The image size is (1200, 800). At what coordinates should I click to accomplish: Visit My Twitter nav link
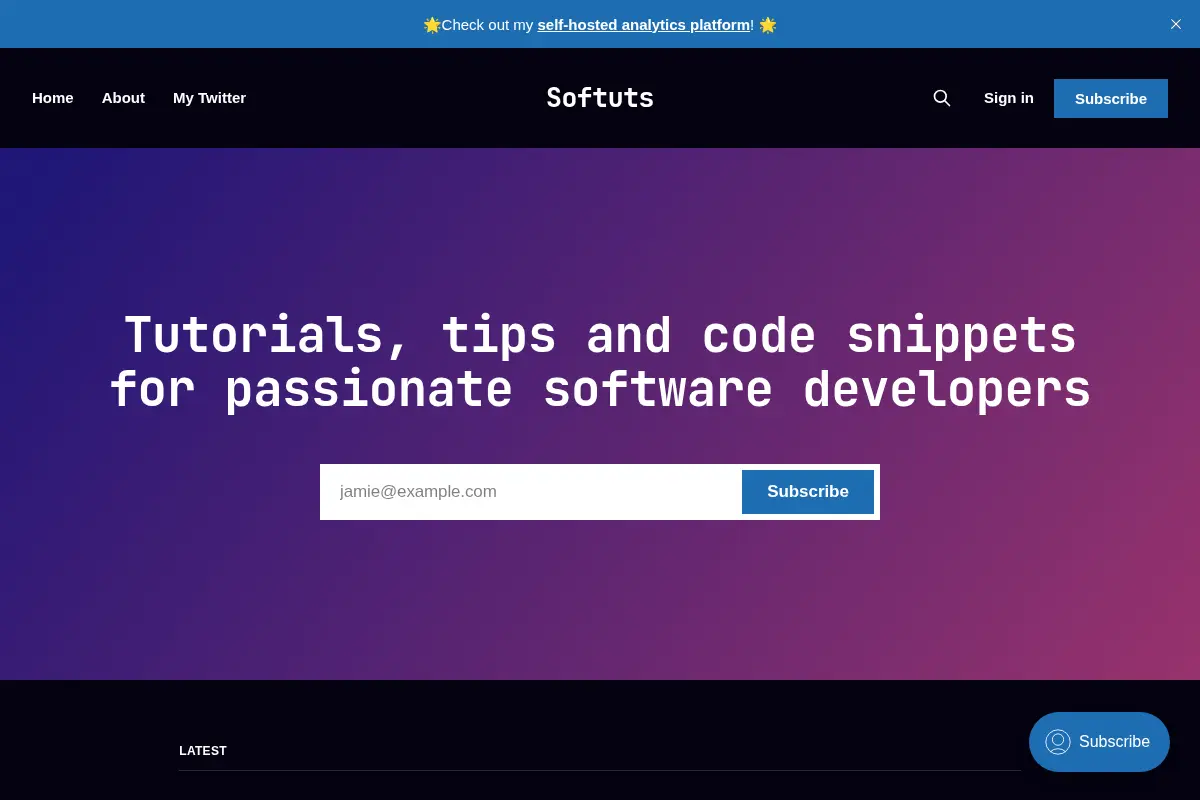click(x=209, y=98)
